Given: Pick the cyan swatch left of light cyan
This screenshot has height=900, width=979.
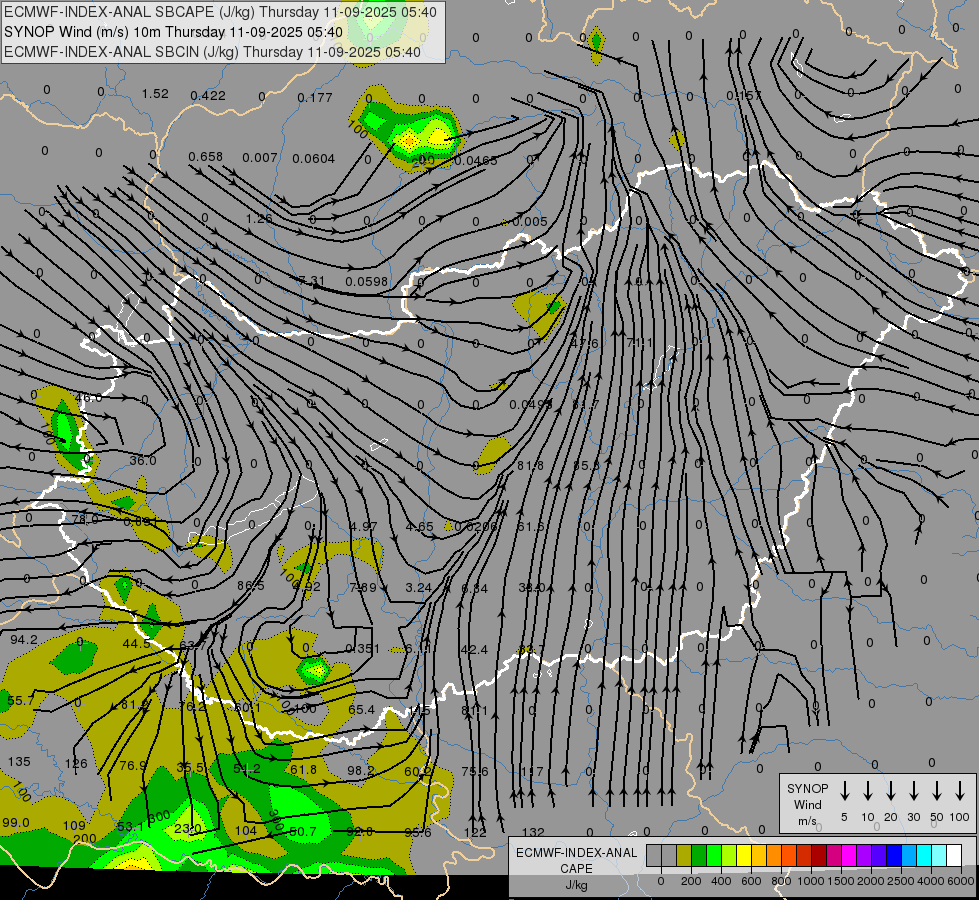Looking at the screenshot, I should (924, 856).
